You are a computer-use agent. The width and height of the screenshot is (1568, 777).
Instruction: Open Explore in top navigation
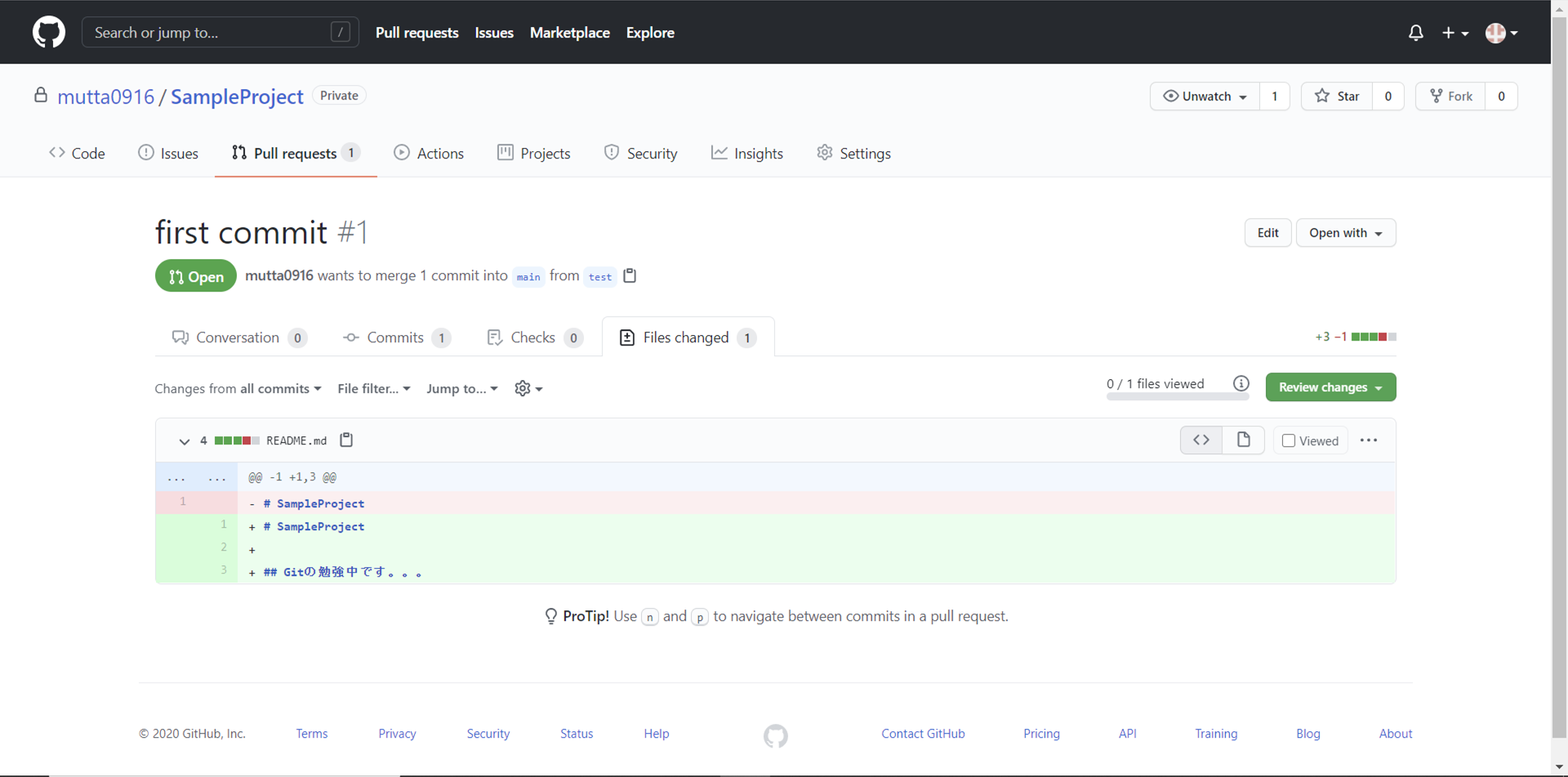650,33
